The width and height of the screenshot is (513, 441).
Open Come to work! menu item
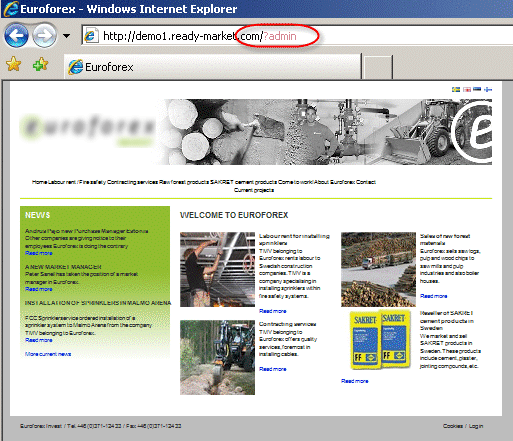click(x=296, y=182)
